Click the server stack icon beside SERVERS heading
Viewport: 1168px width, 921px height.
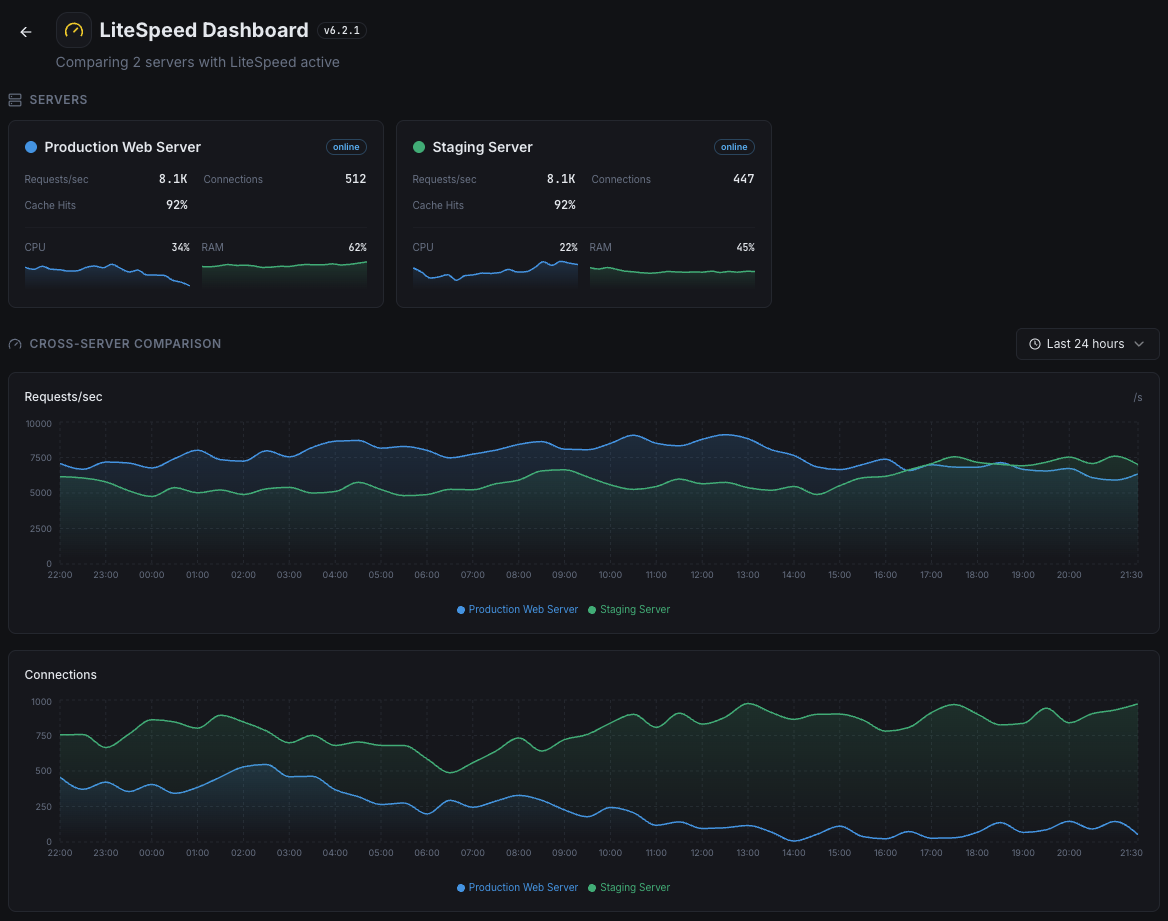(14, 99)
